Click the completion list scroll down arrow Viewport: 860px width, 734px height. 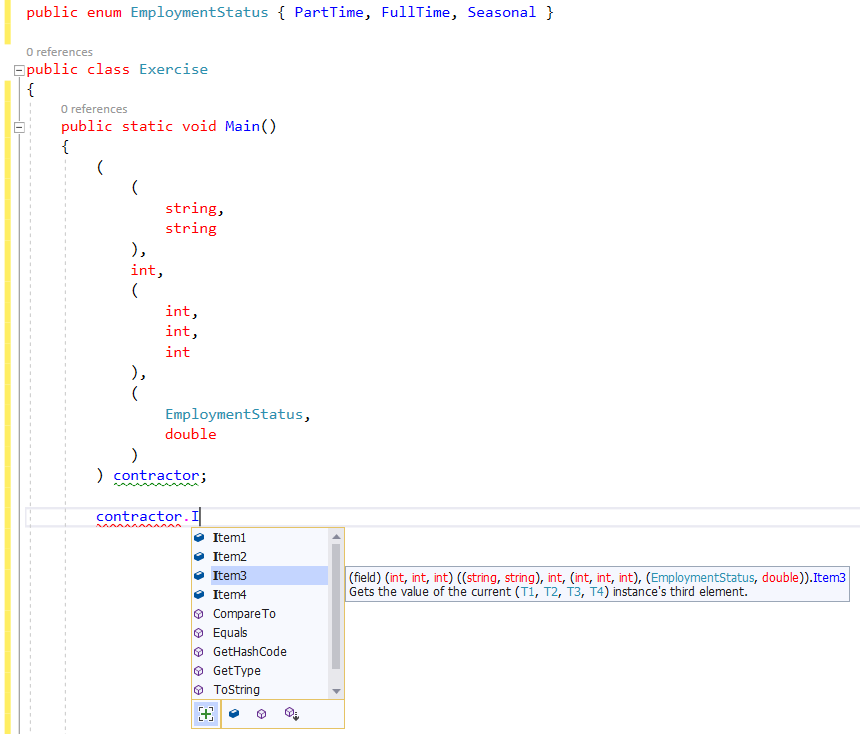[336, 691]
